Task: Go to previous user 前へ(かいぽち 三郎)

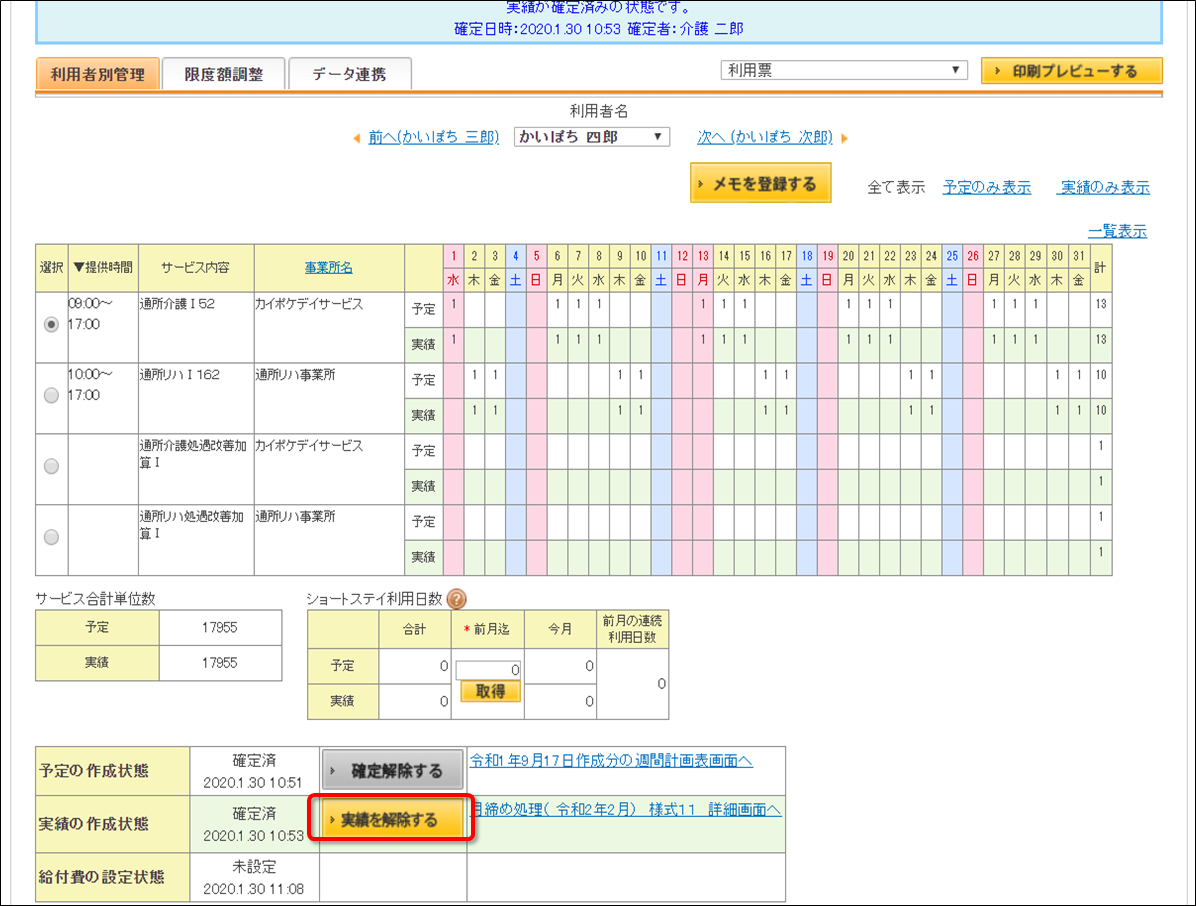Action: tap(433, 137)
